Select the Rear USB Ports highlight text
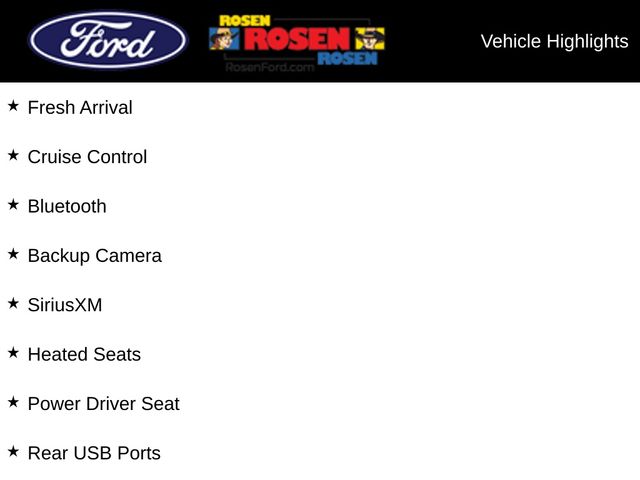The height and width of the screenshot is (480, 640). click(94, 453)
